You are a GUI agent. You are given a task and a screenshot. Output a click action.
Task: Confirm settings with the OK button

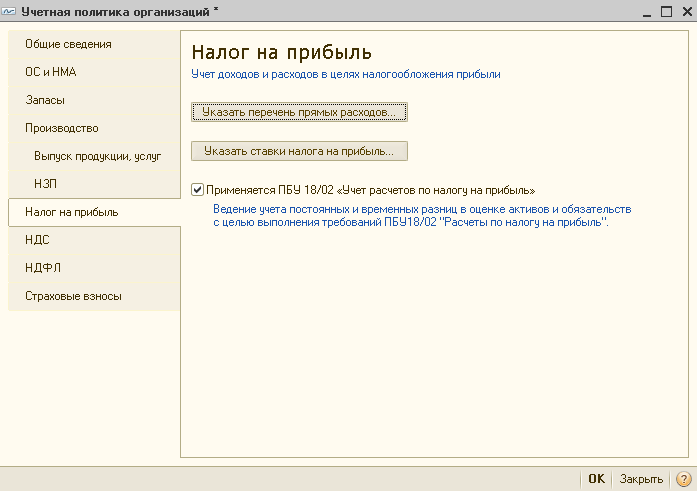pos(596,479)
